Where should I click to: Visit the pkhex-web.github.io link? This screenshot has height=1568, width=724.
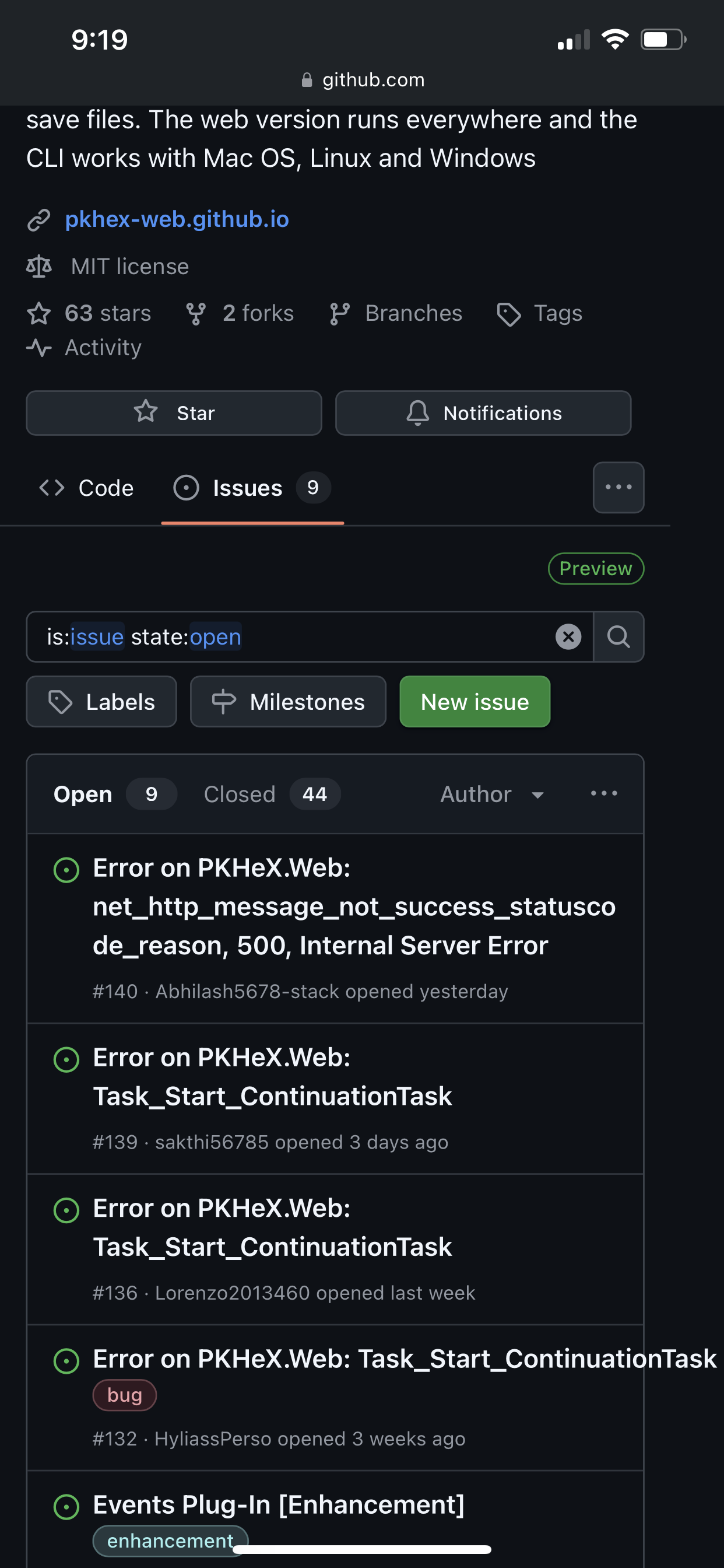click(177, 219)
